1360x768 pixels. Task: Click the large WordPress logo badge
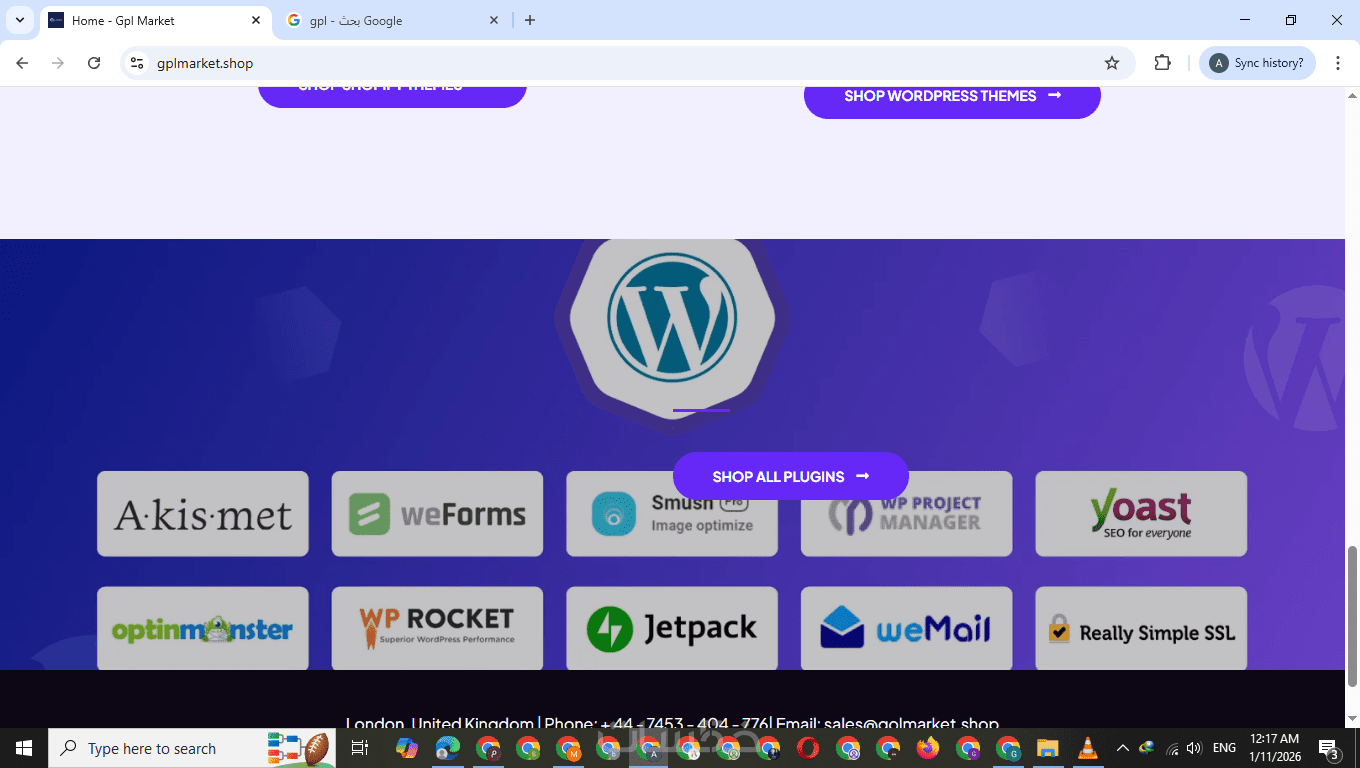[x=672, y=319]
